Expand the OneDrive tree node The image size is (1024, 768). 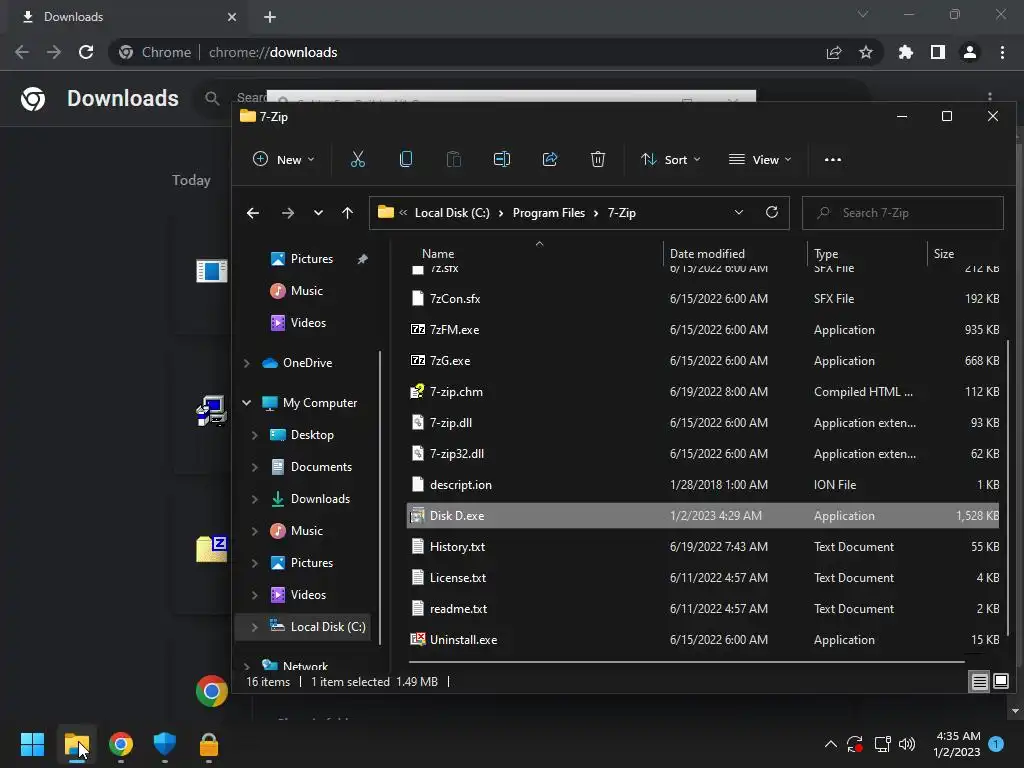click(247, 363)
